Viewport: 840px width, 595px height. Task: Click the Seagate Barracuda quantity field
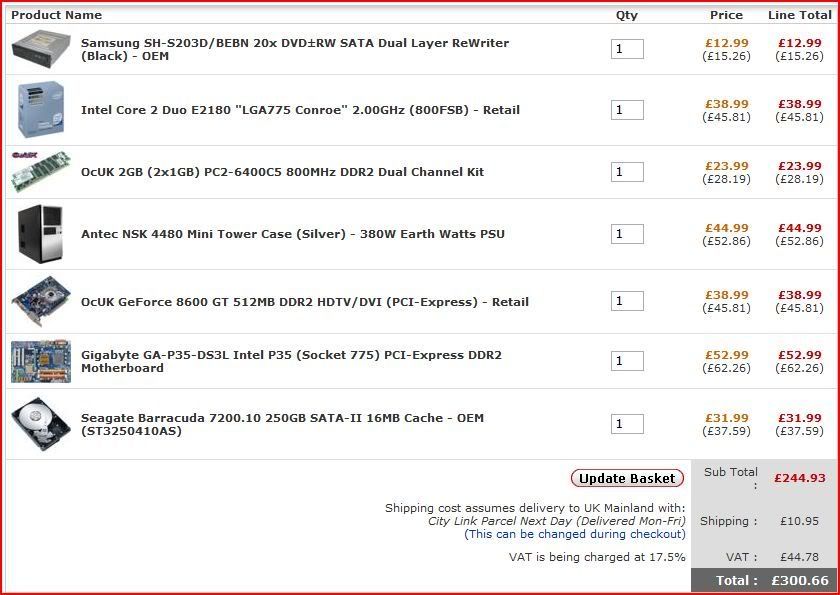[627, 424]
